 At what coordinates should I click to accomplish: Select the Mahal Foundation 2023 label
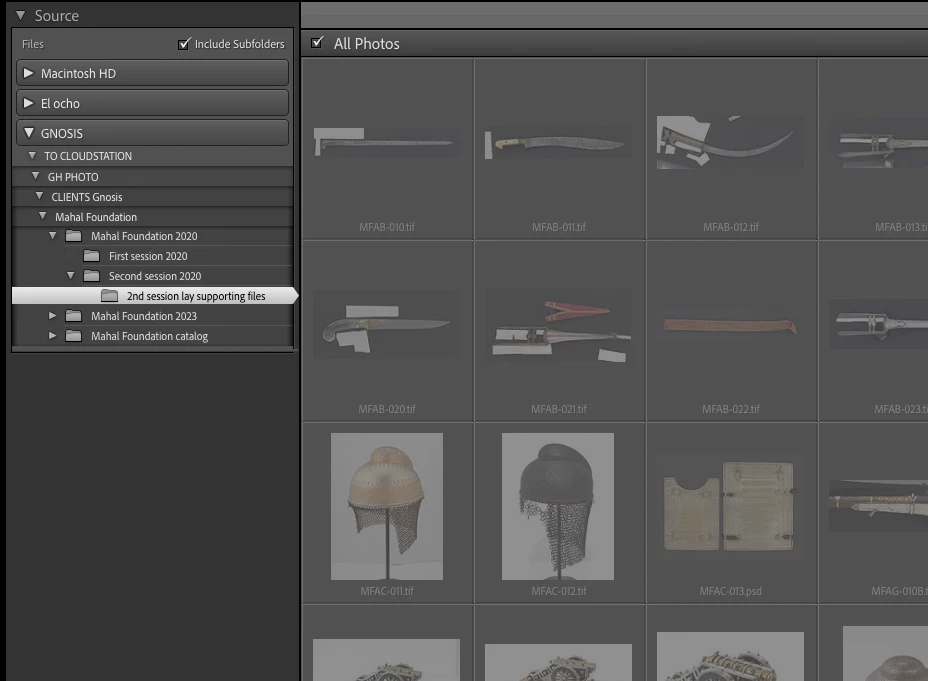pos(144,316)
